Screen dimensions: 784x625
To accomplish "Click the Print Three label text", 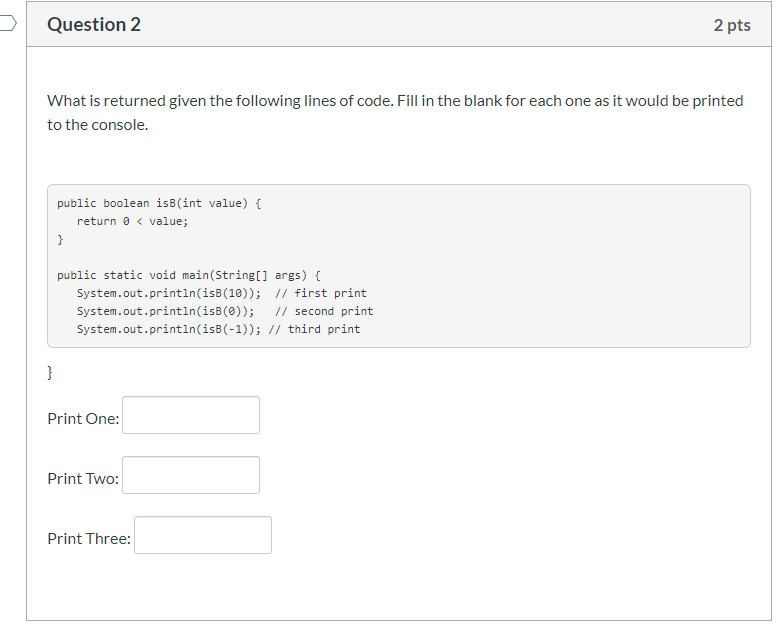I will [89, 538].
